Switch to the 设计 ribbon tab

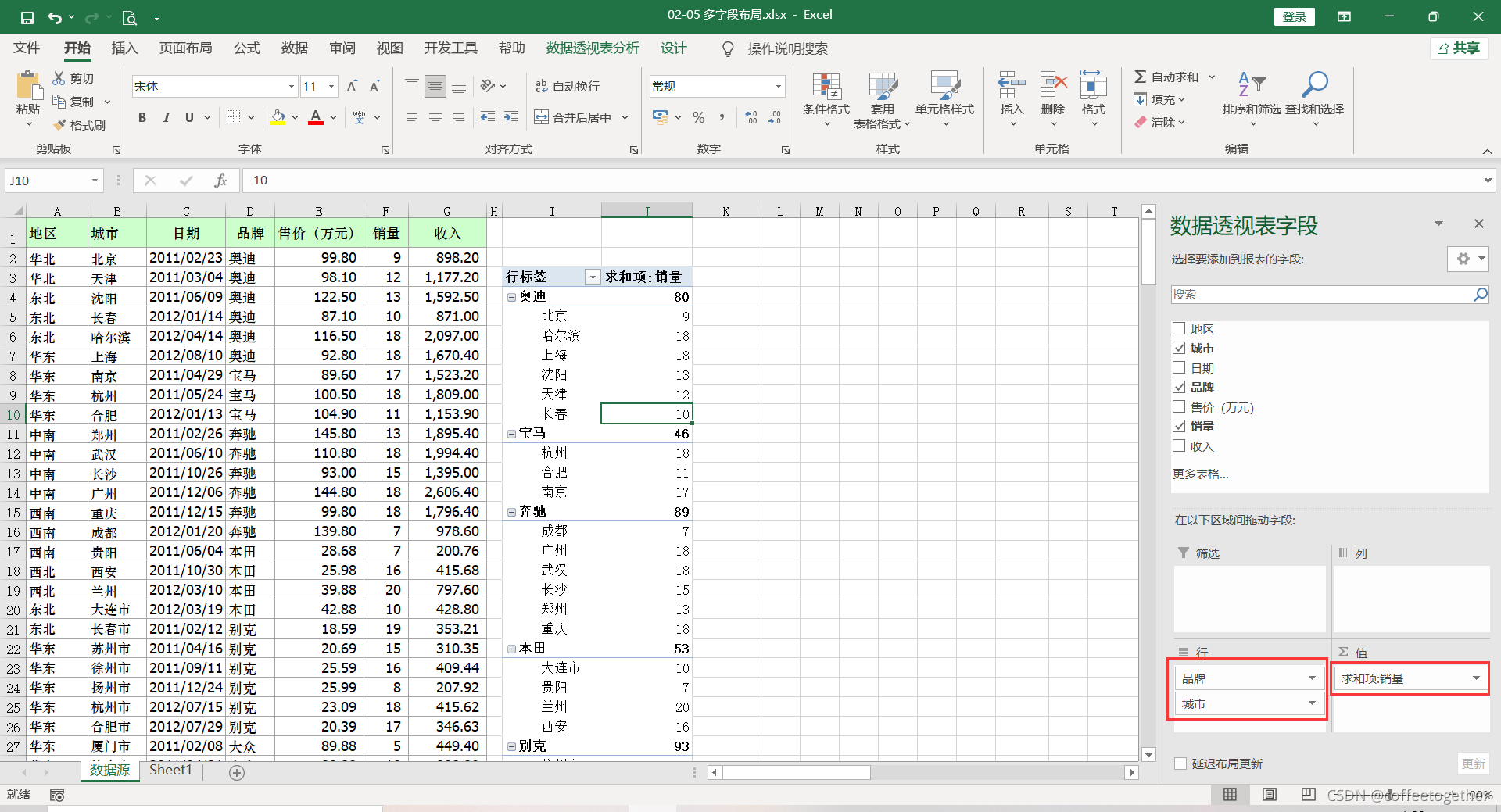pyautogui.click(x=673, y=48)
